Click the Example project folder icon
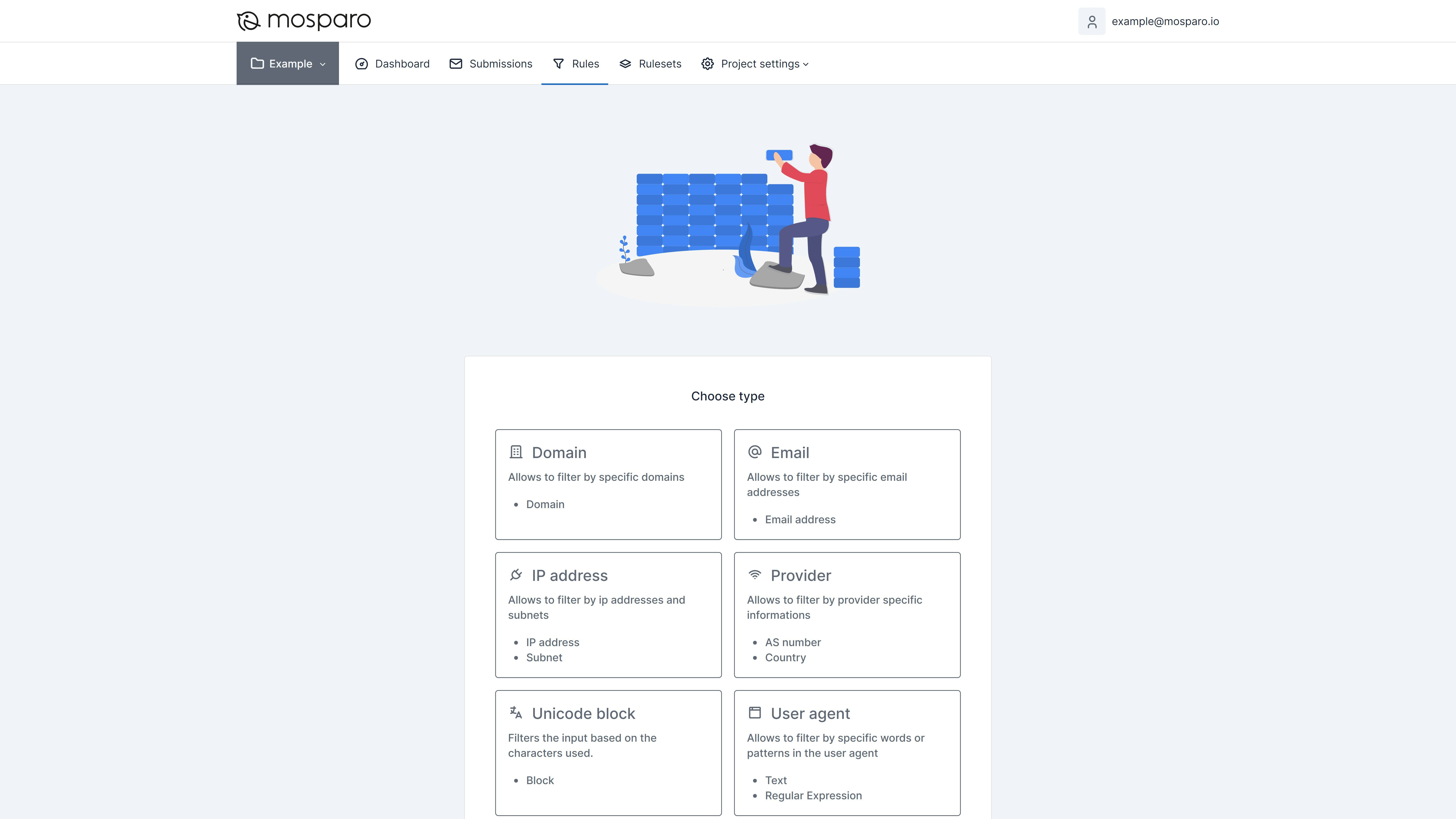 pyautogui.click(x=257, y=63)
